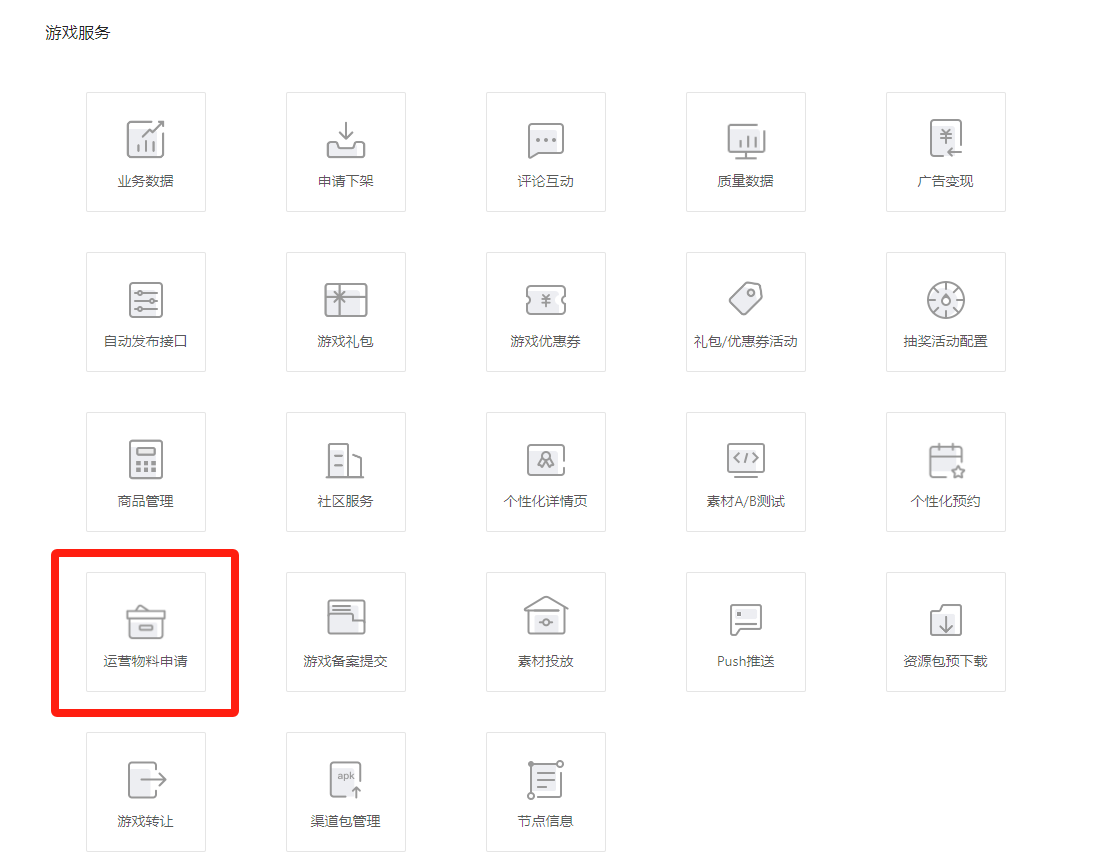Click the 申请下架 download tray icon
Image resolution: width=1116 pixels, height=864 pixels.
(346, 140)
